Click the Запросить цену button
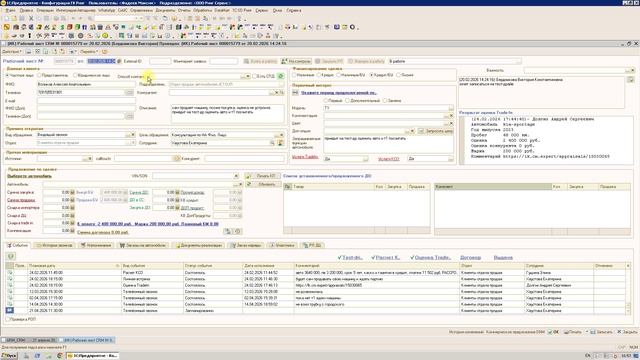Image resolution: width=640 pixels, height=360 pixels. pos(436,131)
